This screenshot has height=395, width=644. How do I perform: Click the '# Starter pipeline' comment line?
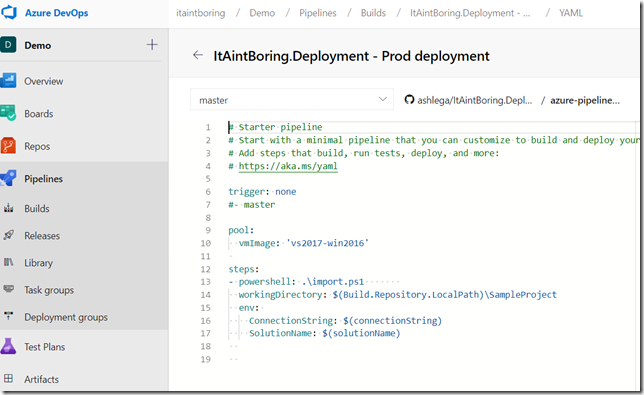276,127
